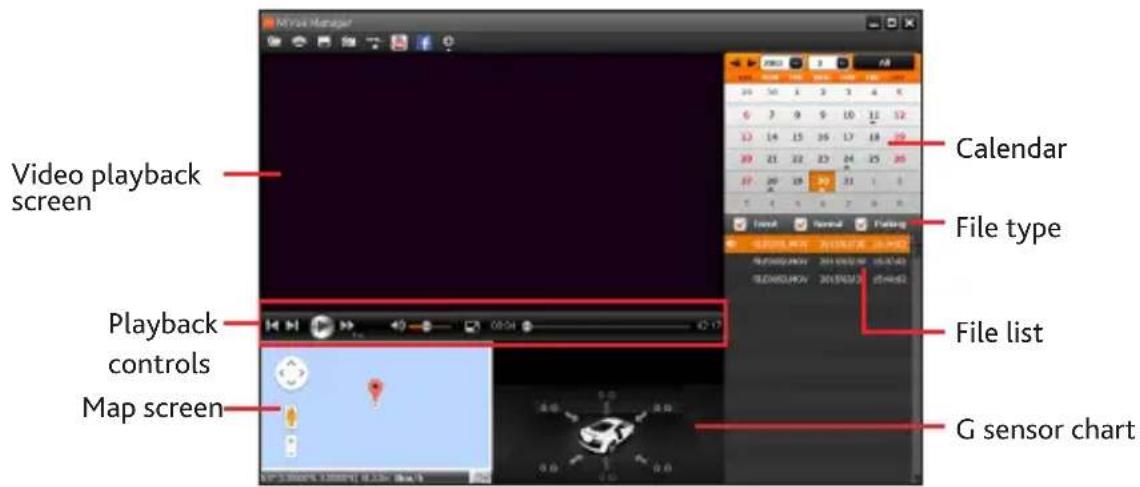
Task: Go to the next month in calendar
Action: 751,63
